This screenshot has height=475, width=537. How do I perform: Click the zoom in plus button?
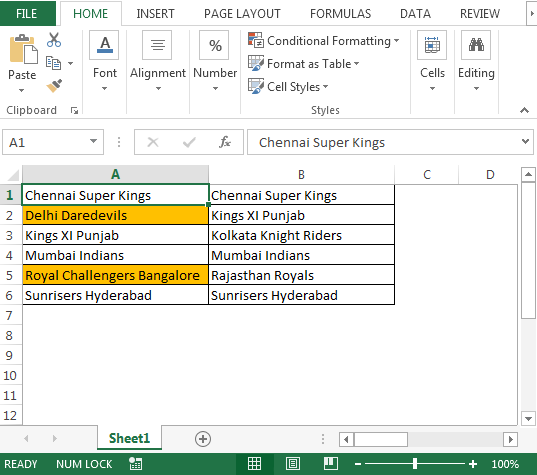(x=473, y=464)
